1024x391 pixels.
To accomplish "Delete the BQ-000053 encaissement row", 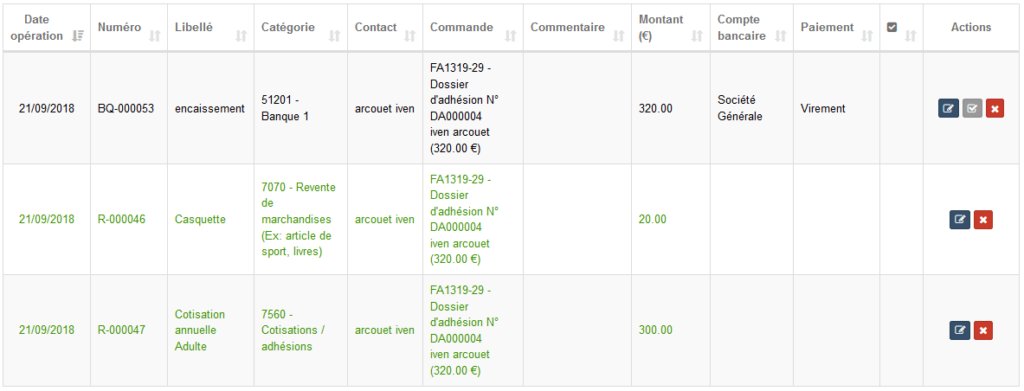I will pyautogui.click(x=995, y=108).
